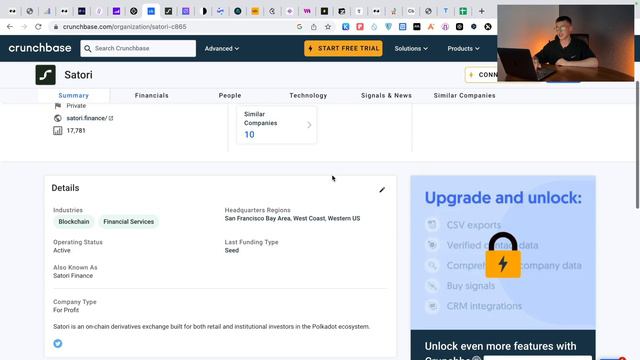Click the Similar Companies count 10

point(249,135)
